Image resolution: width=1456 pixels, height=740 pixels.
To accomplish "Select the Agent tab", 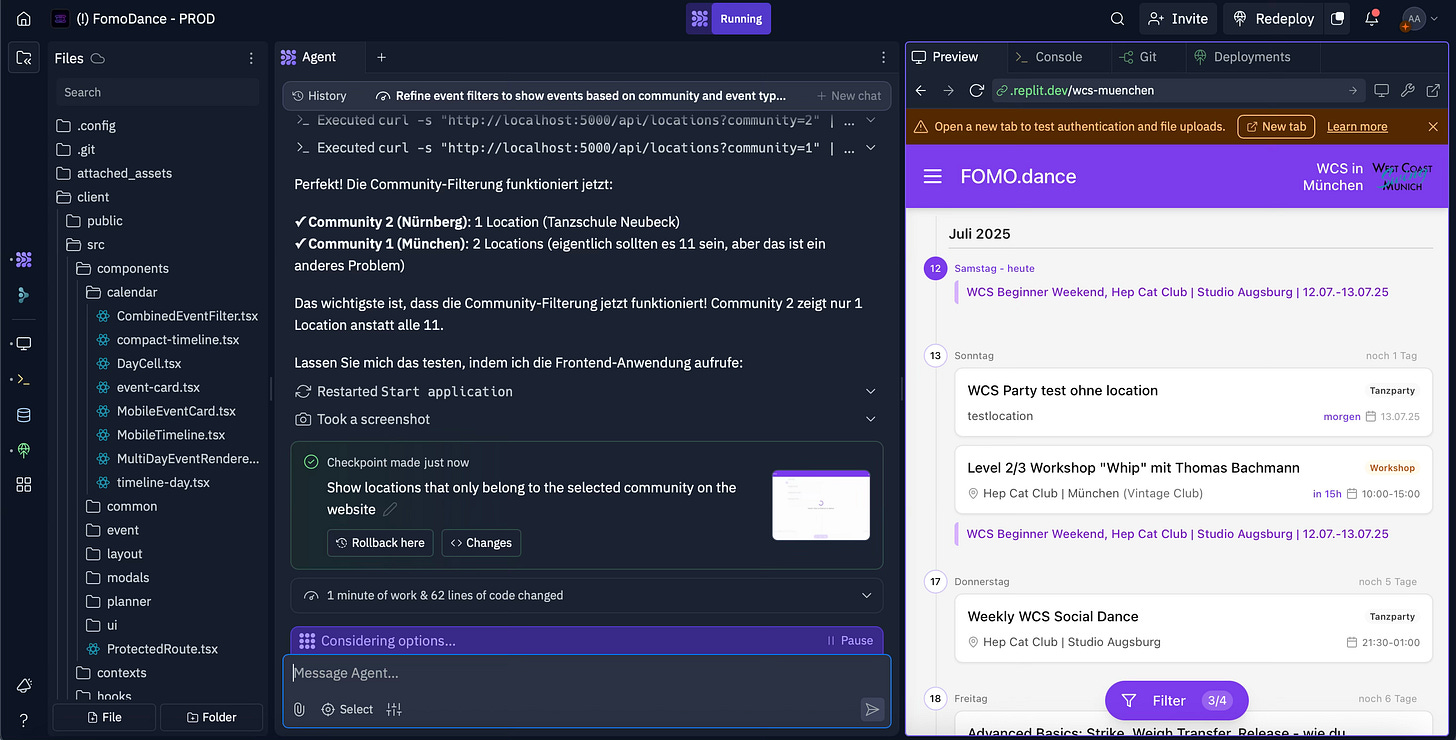I will coord(309,57).
